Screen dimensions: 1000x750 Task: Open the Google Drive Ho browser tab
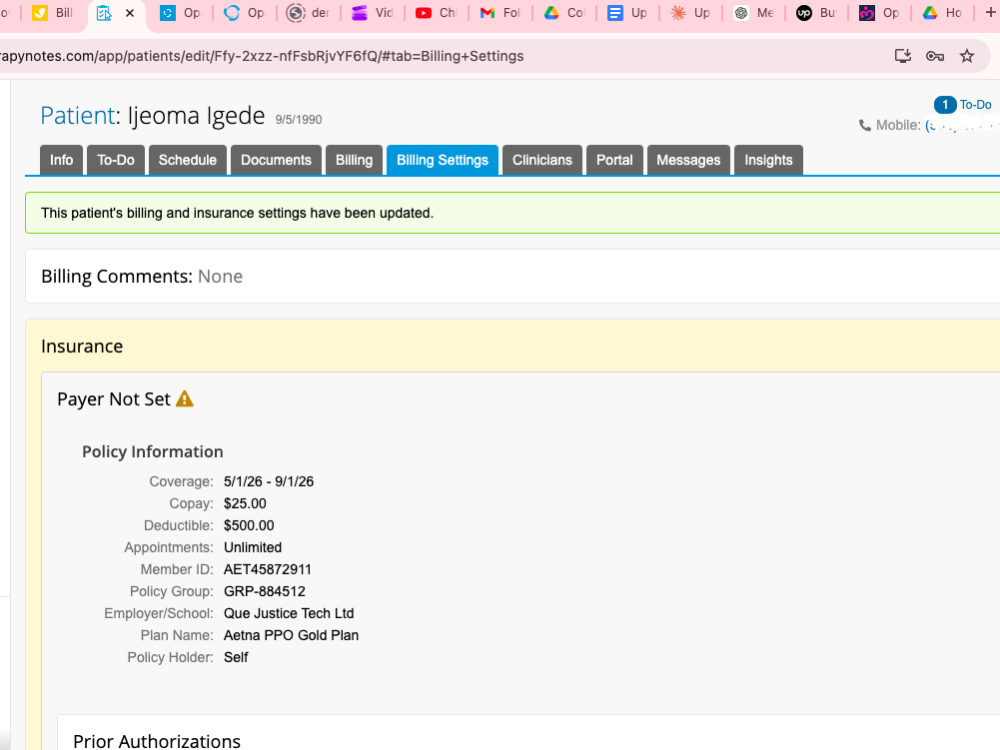pyautogui.click(x=943, y=13)
